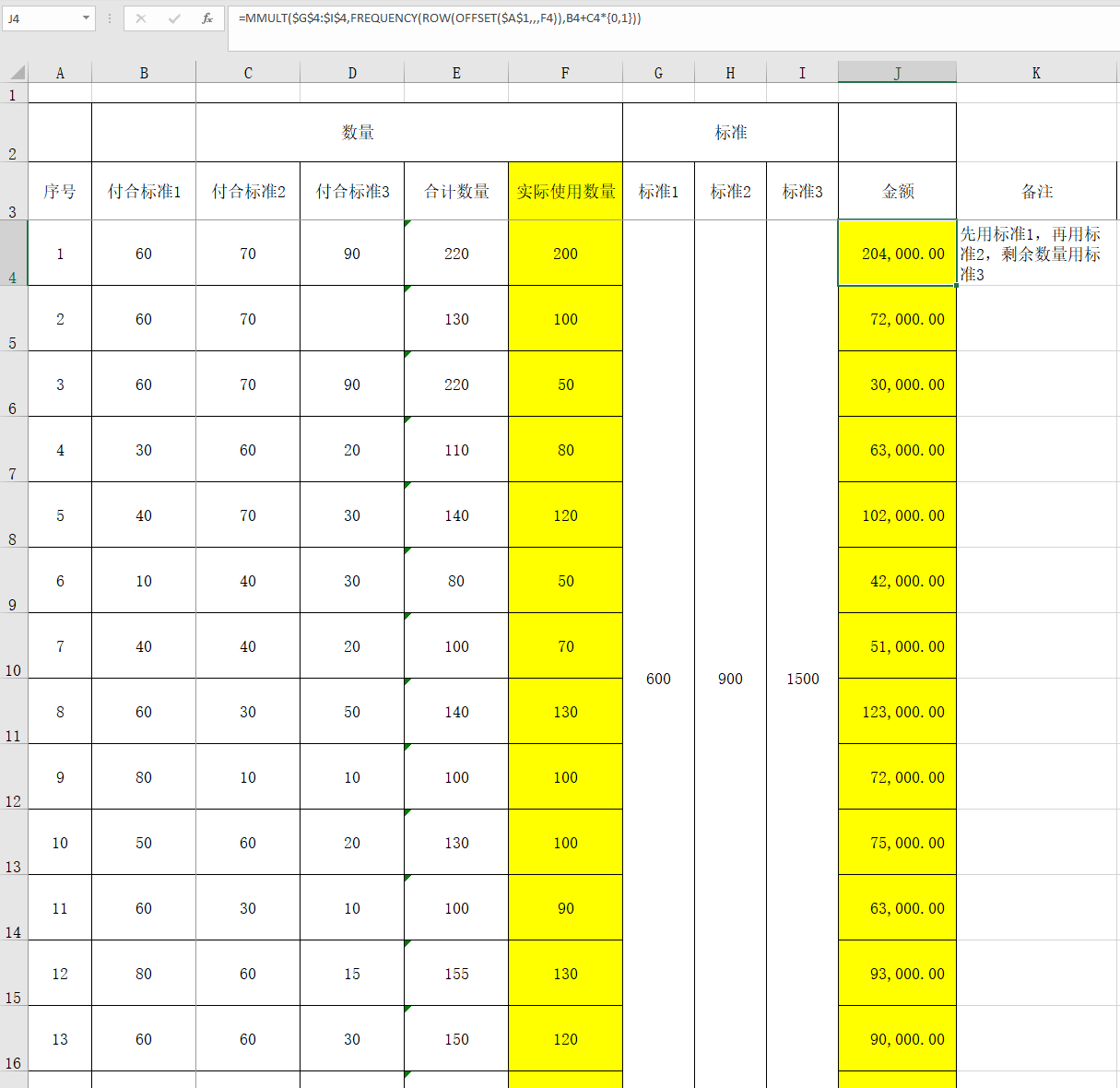This screenshot has height=1088, width=1120.
Task: Click the 付合标准1 header cell
Action: coord(144,191)
